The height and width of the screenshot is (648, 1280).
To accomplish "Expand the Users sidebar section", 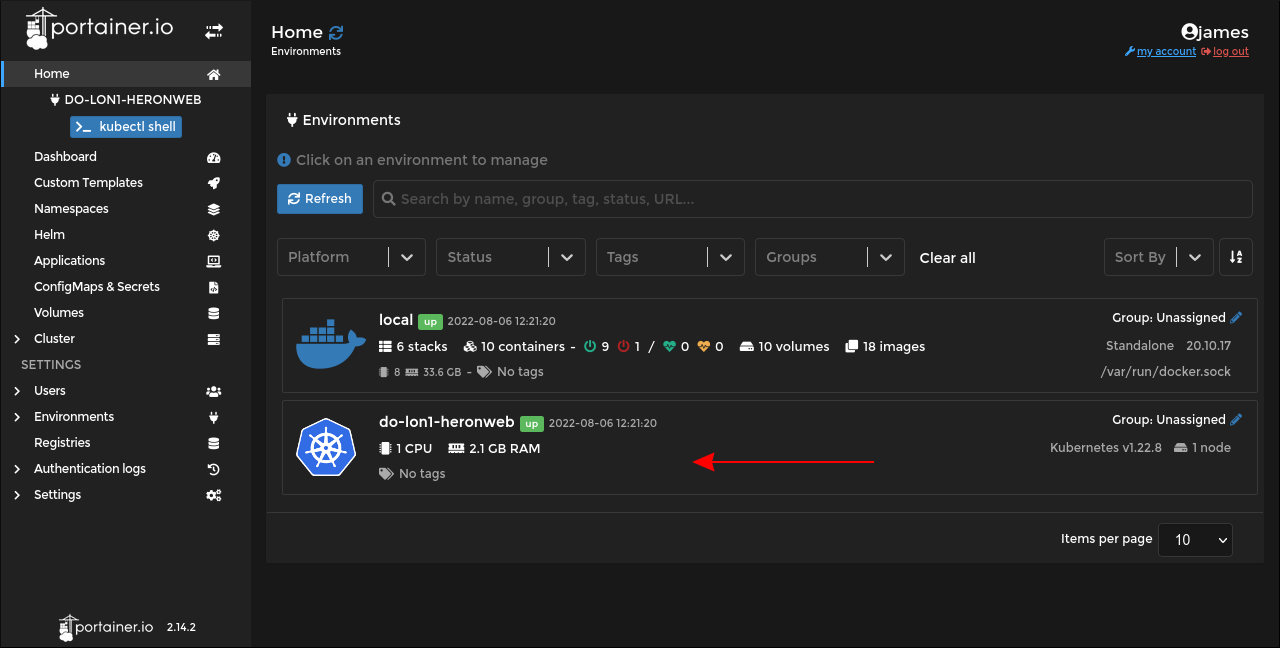I will tap(17, 391).
